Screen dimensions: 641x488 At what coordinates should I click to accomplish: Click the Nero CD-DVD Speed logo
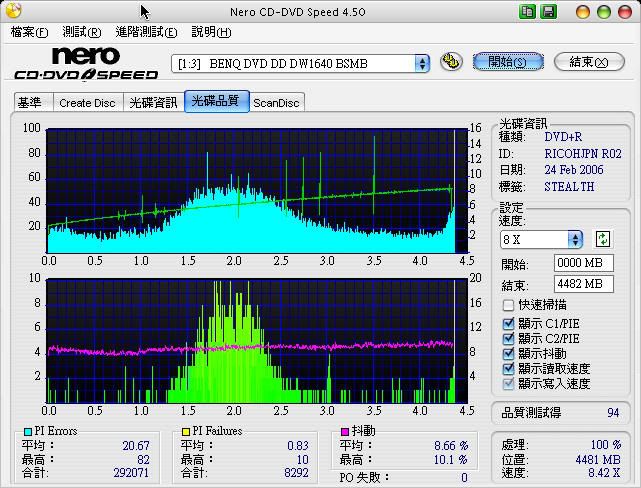[86, 63]
